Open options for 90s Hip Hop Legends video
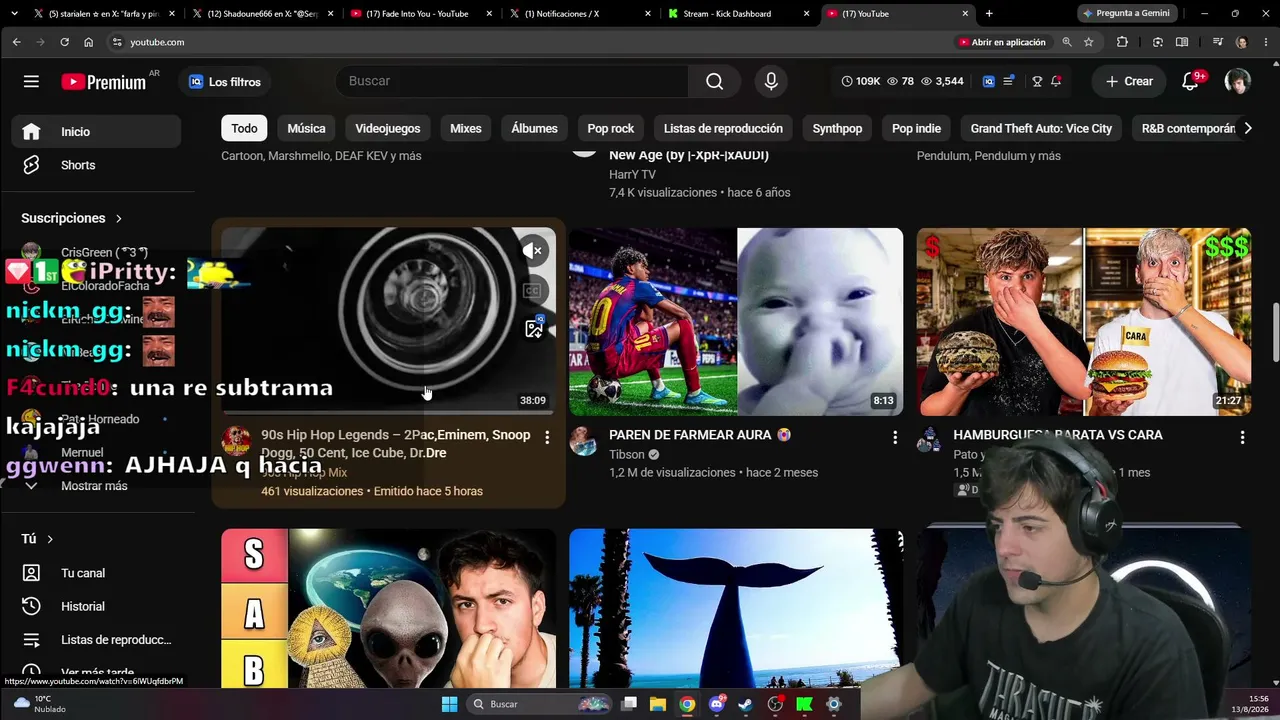 click(x=547, y=437)
